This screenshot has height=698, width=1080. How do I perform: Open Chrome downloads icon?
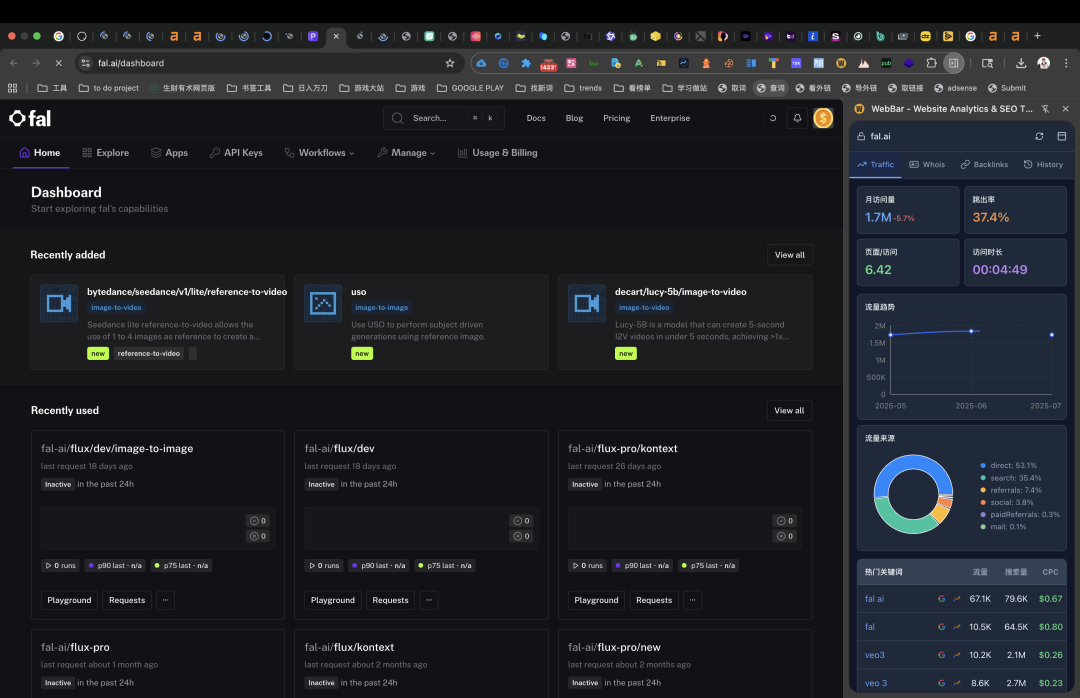point(1021,63)
